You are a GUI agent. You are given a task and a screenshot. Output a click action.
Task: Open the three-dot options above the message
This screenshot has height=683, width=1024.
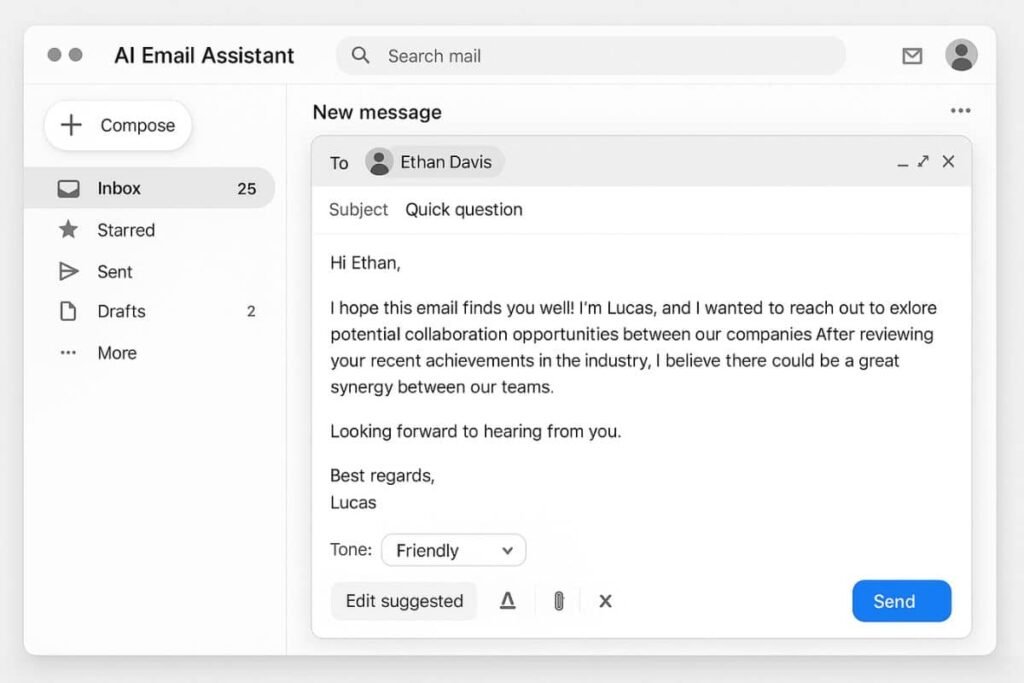tap(960, 111)
